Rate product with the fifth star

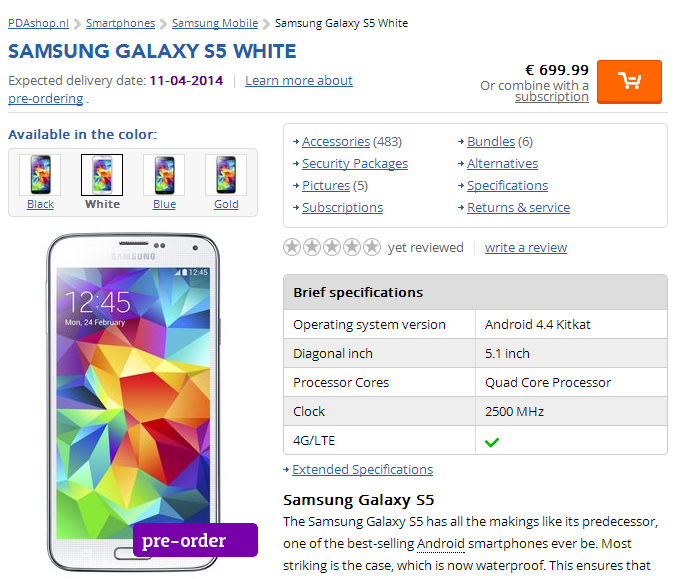(372, 247)
